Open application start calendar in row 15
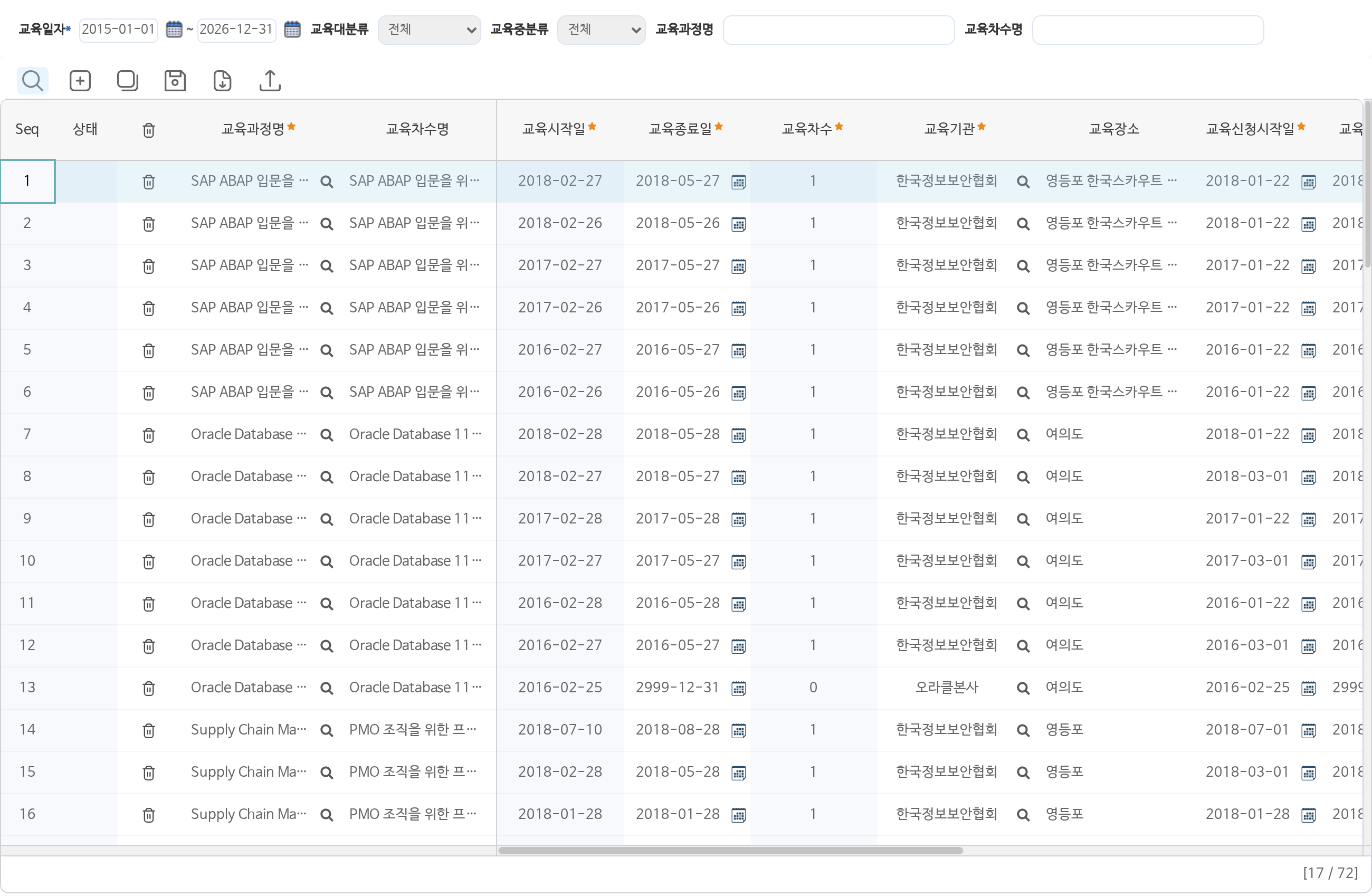1372x896 pixels. click(x=1309, y=773)
